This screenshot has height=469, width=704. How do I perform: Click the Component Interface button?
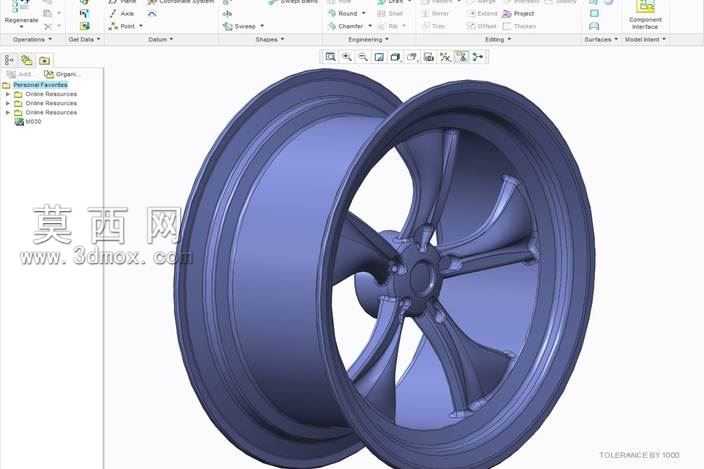645,15
